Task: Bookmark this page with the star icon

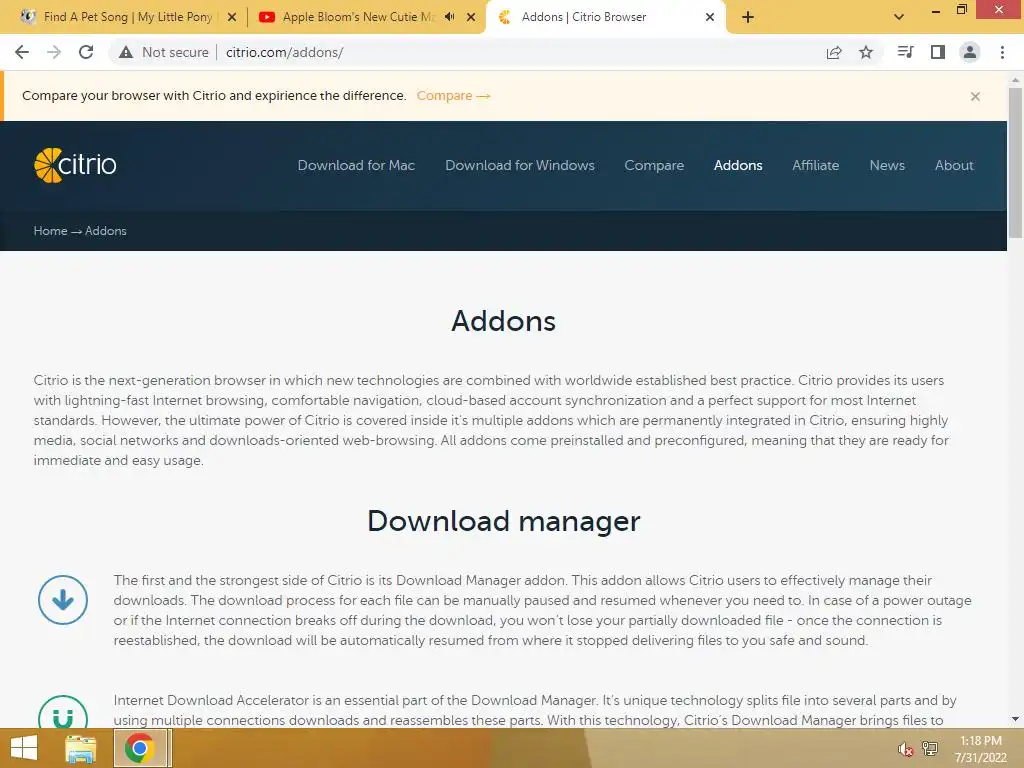Action: 866,52
